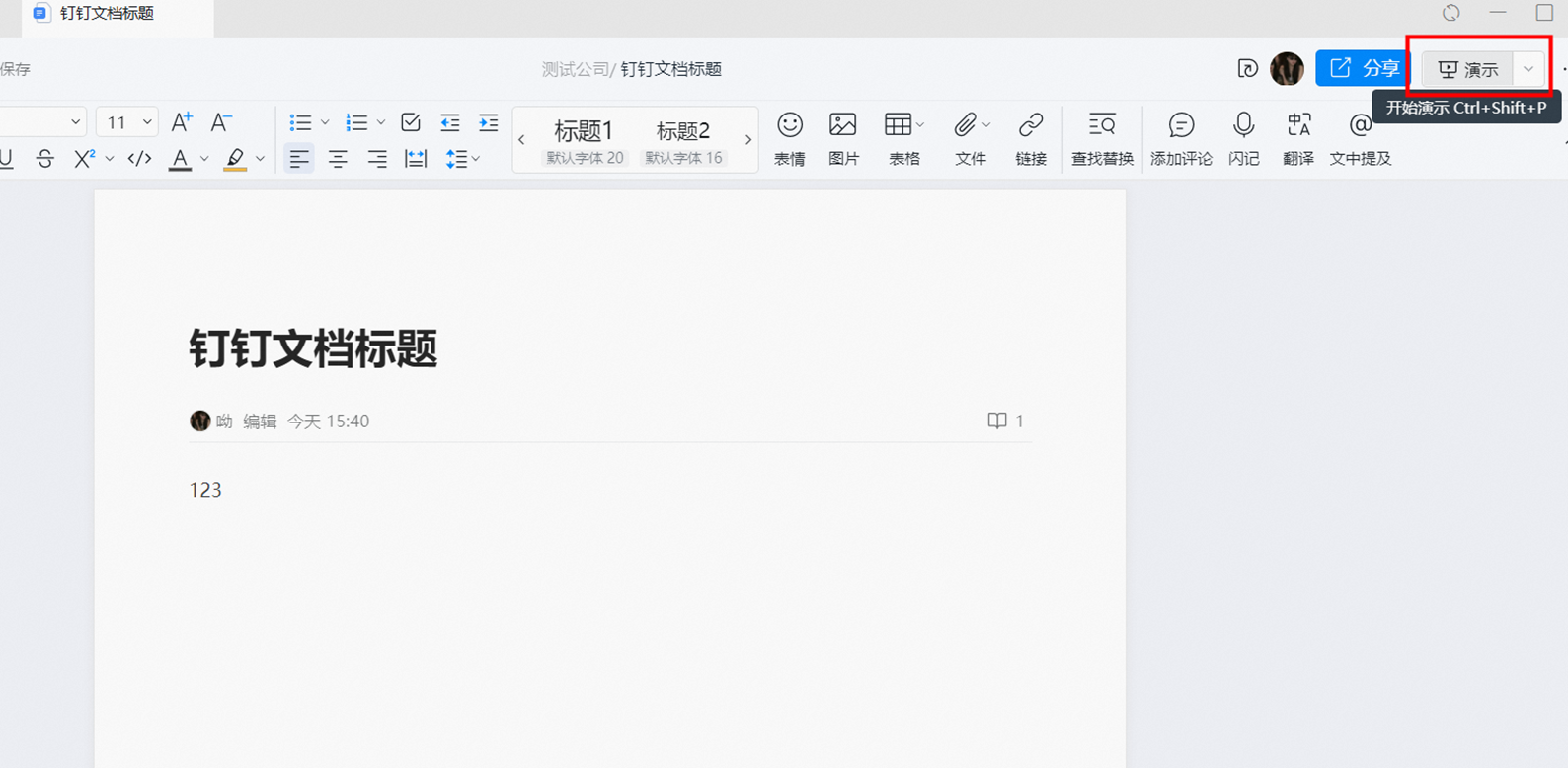Decrease the paragraph indent
1568x768 pixels.
450,122
